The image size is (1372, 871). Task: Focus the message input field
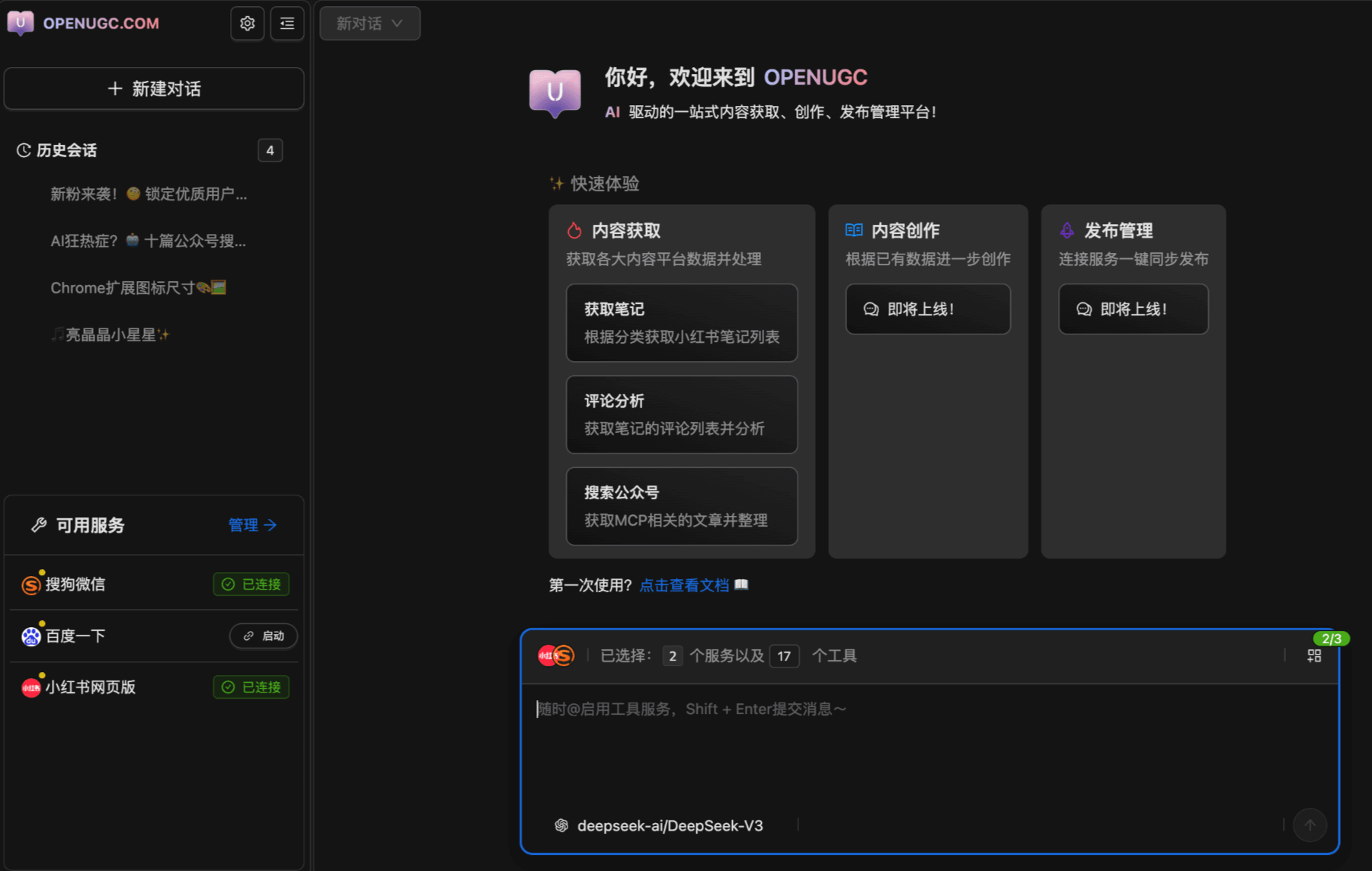[x=929, y=743]
